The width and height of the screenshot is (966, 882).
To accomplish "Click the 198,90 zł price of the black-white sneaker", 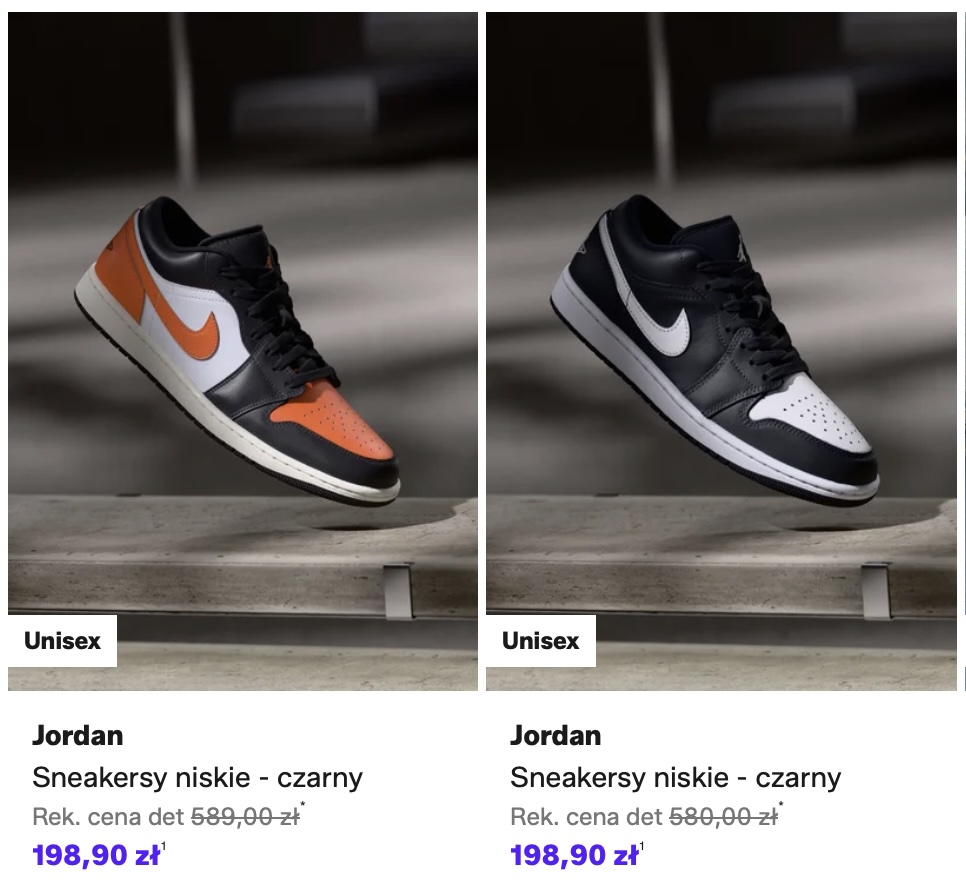I will [574, 855].
